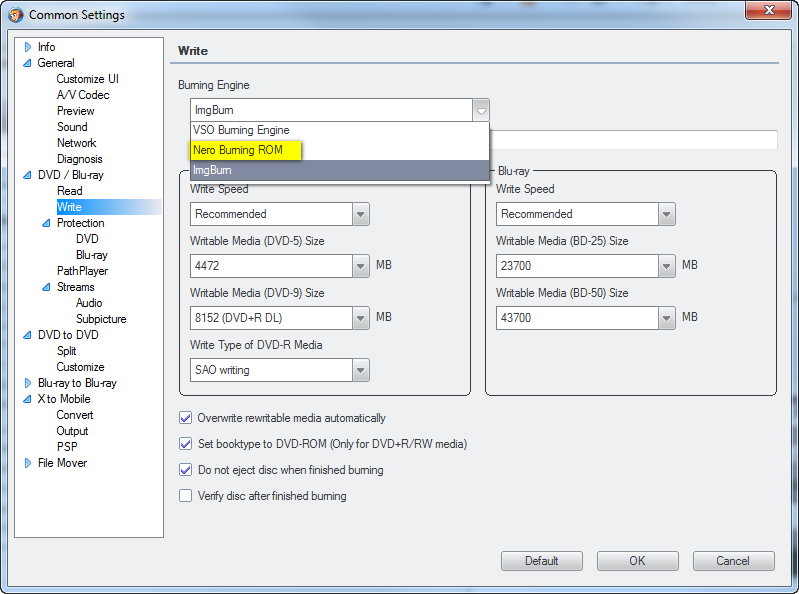The image size is (799, 594).
Task: Select Output under X to Mobile
Action: click(x=72, y=431)
